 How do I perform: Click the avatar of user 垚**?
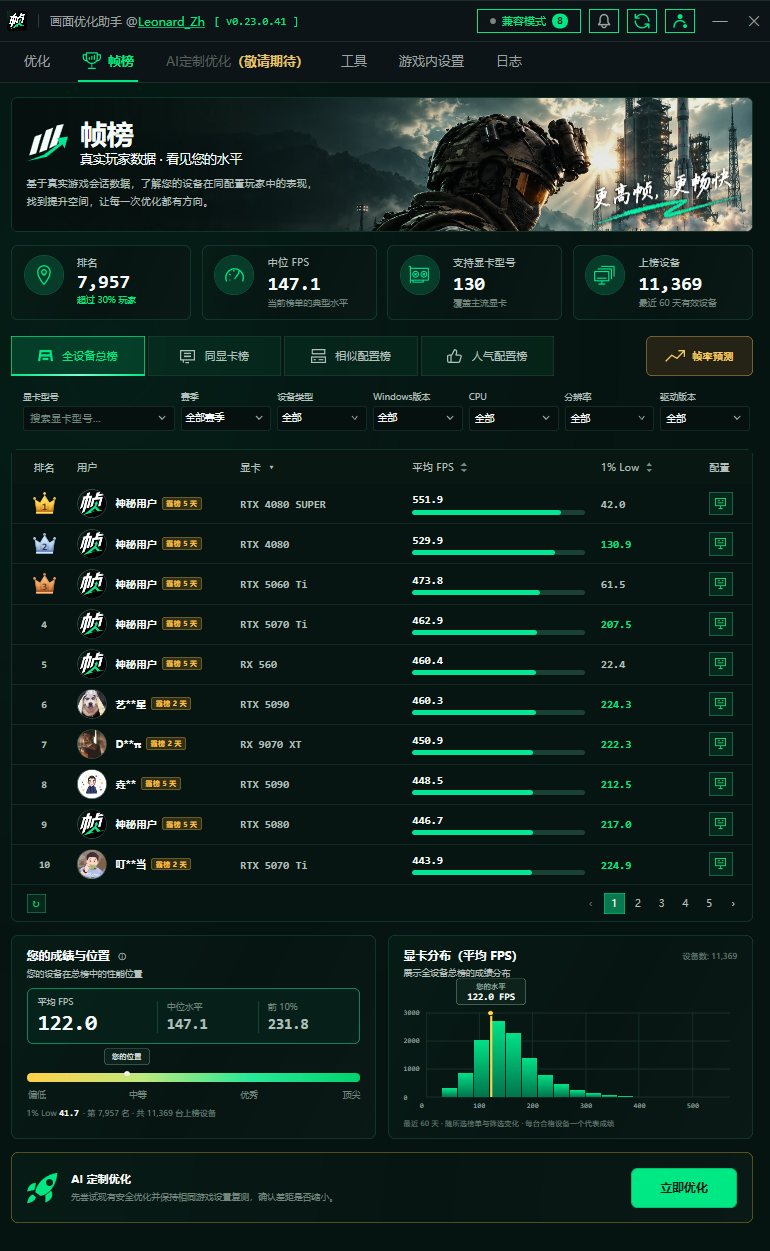coord(92,784)
